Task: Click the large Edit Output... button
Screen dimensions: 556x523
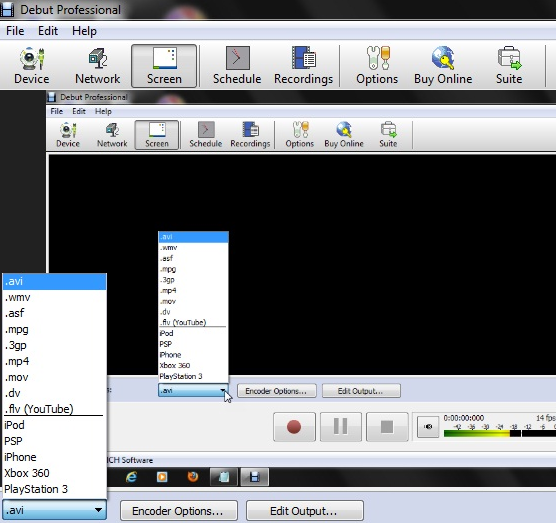Action: click(x=305, y=511)
